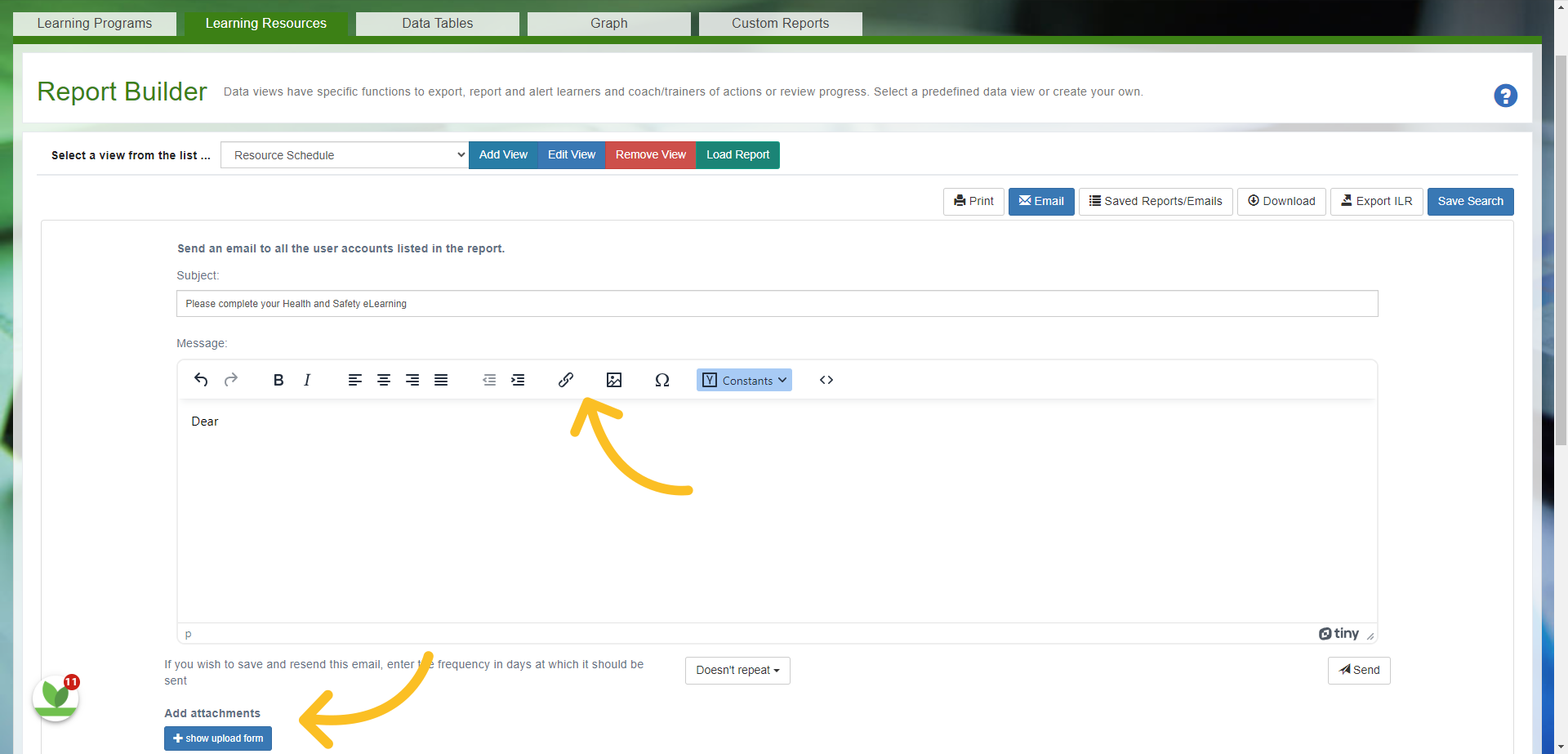The width and height of the screenshot is (1568, 754).
Task: Click the Add View button
Action: 503,155
